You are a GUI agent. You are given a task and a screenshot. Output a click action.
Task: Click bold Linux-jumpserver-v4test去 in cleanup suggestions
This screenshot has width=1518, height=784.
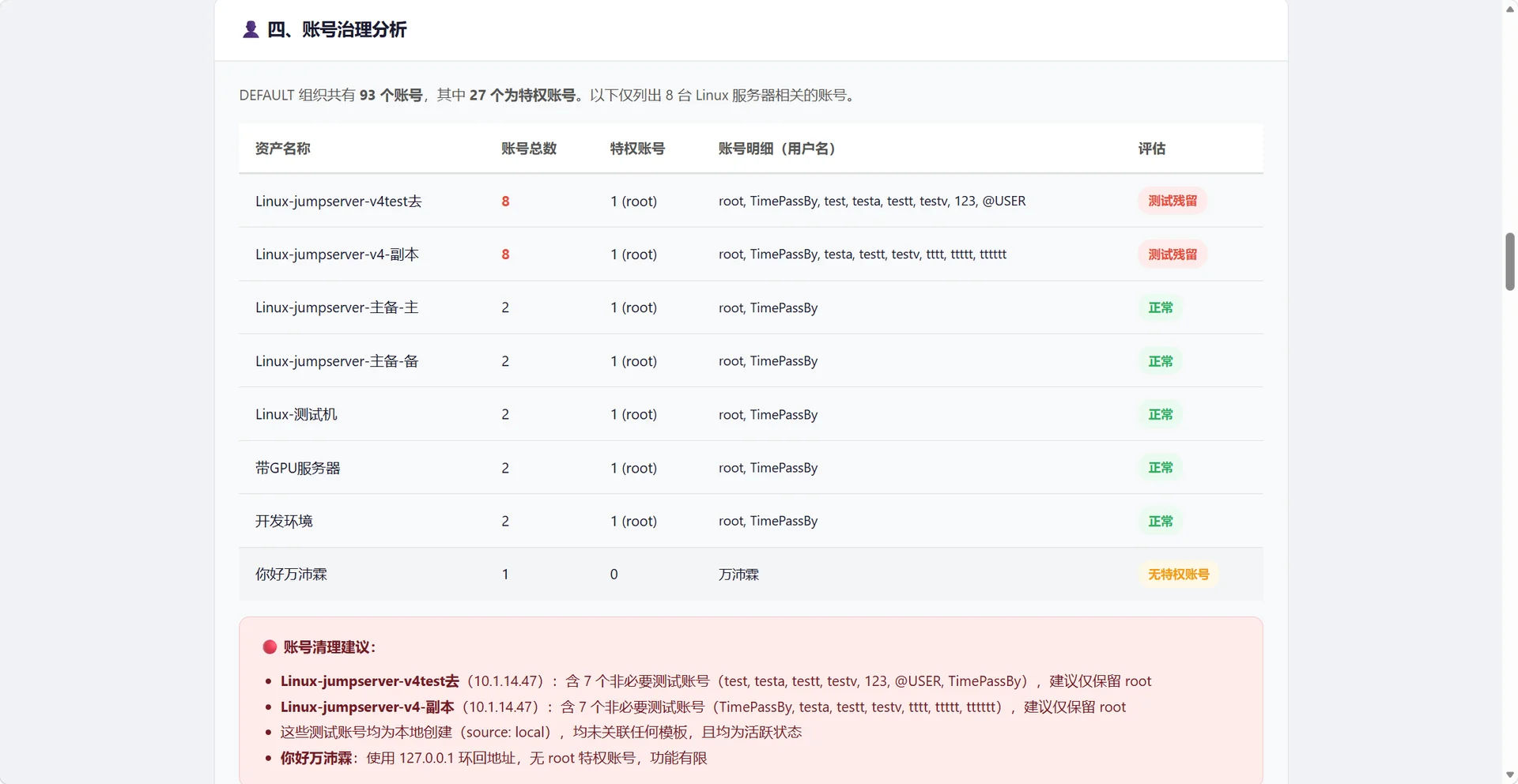coord(369,681)
